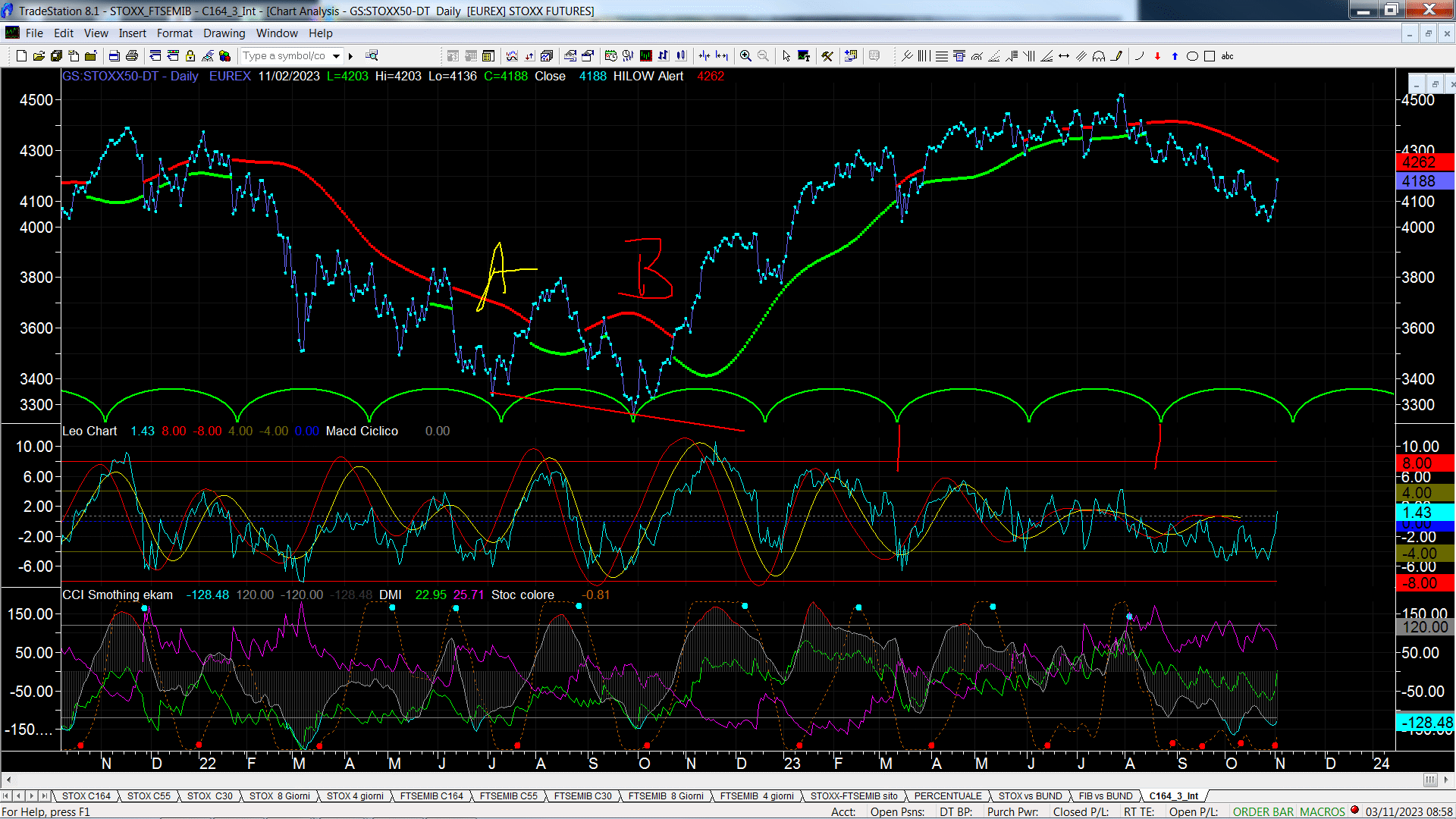Click the cyan 1.43 indicator value label
The height and width of the screenshot is (819, 1456).
tap(1424, 513)
